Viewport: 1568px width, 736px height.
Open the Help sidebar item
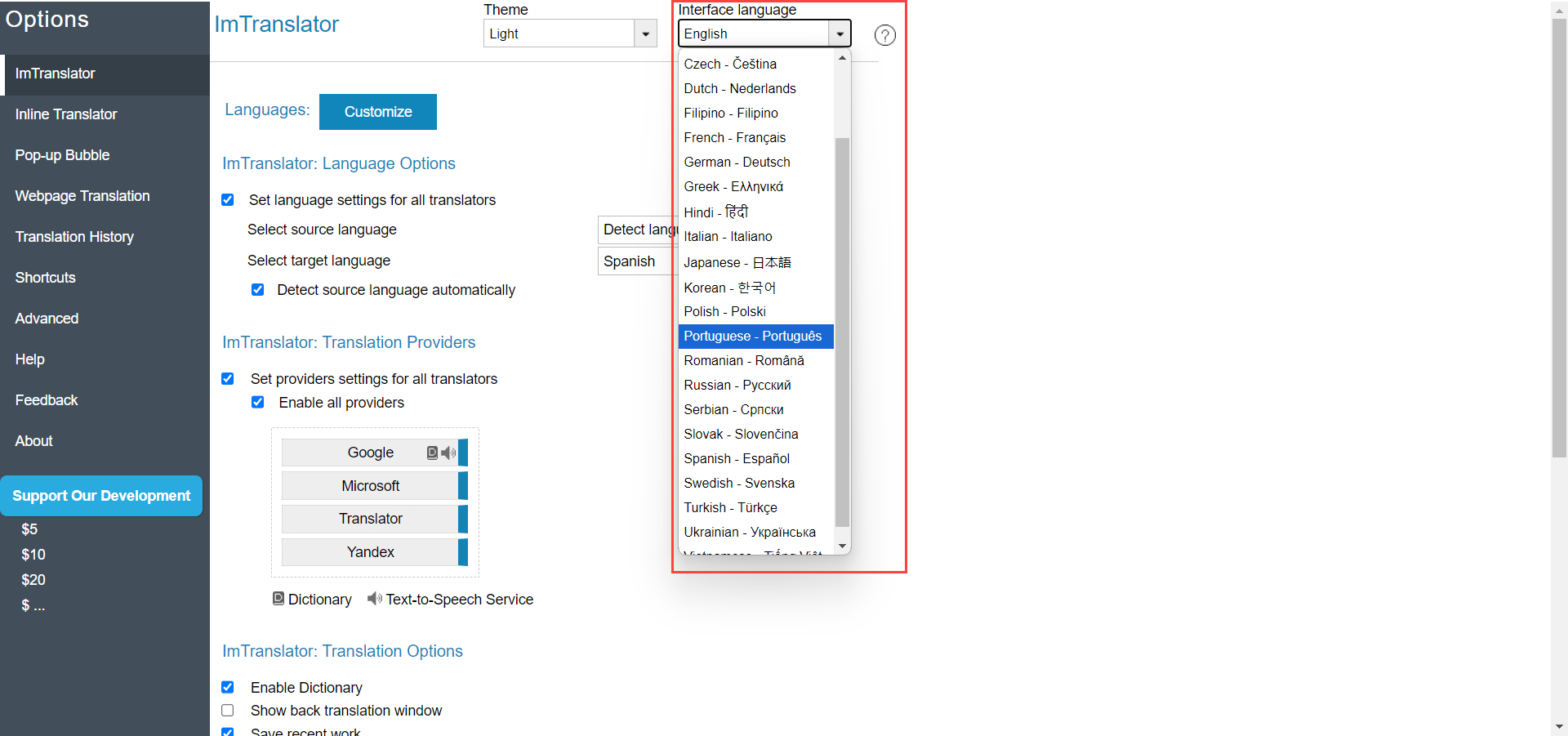105,359
